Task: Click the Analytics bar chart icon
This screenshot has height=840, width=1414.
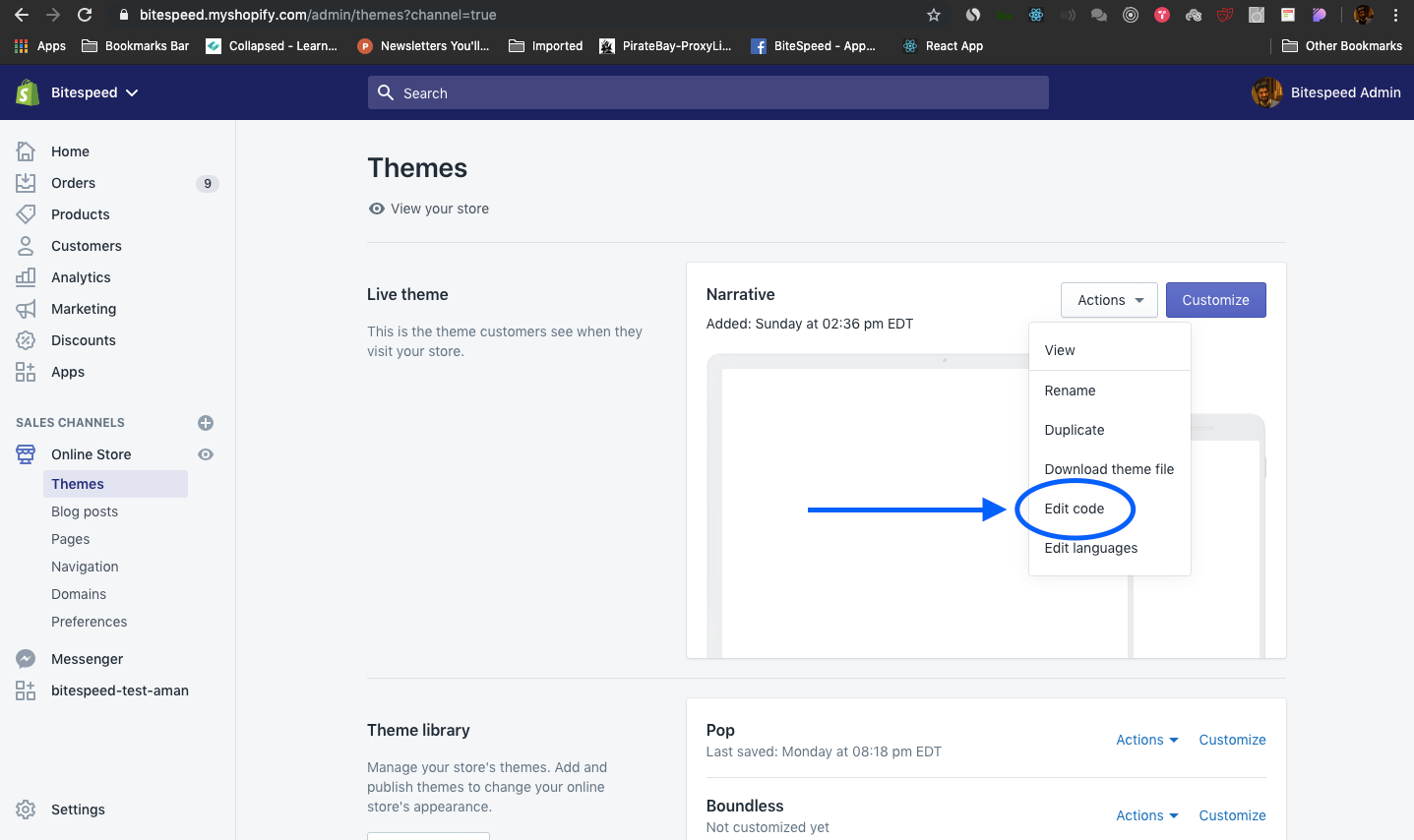Action: click(26, 277)
